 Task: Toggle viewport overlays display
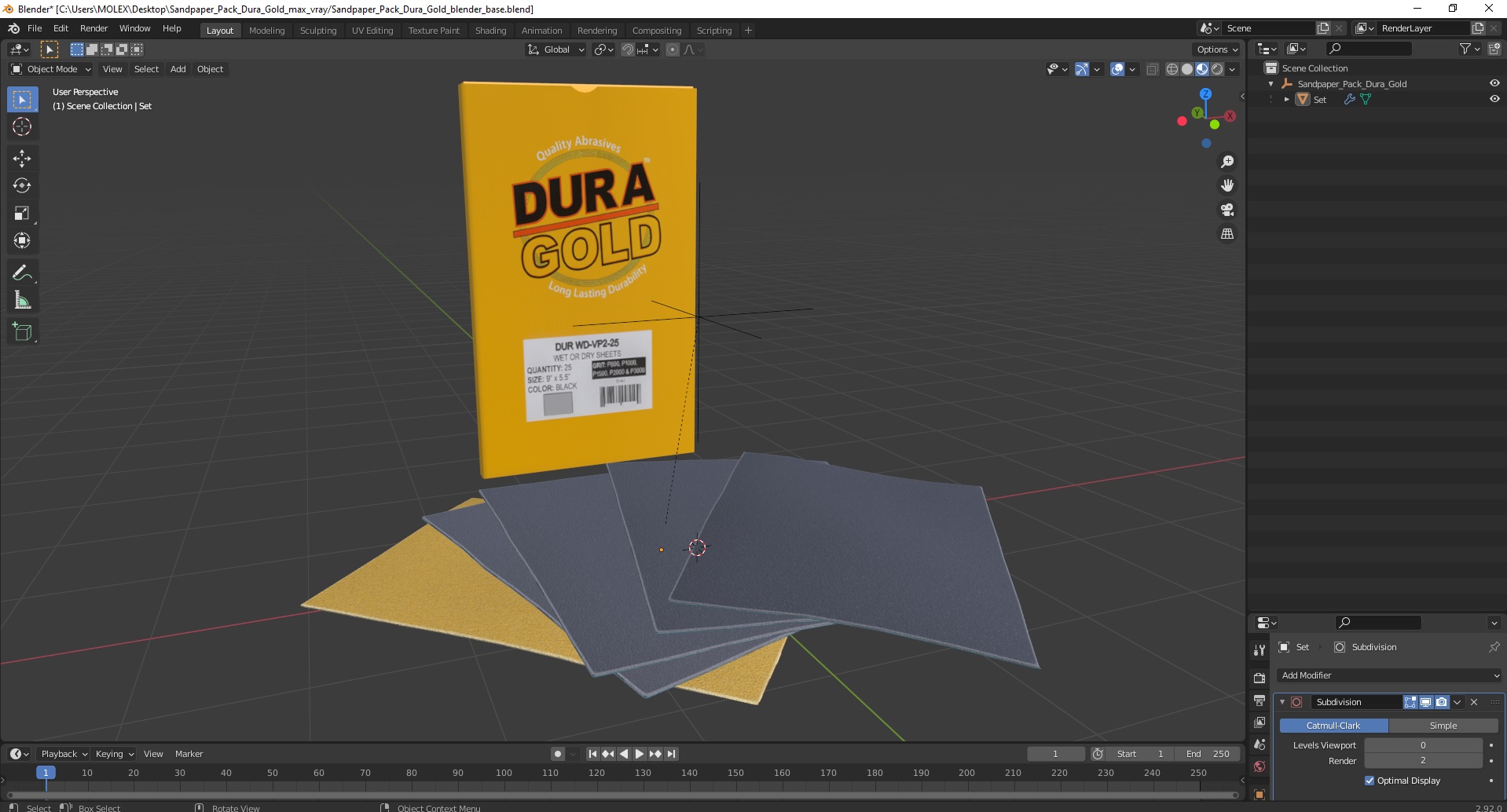1117,69
